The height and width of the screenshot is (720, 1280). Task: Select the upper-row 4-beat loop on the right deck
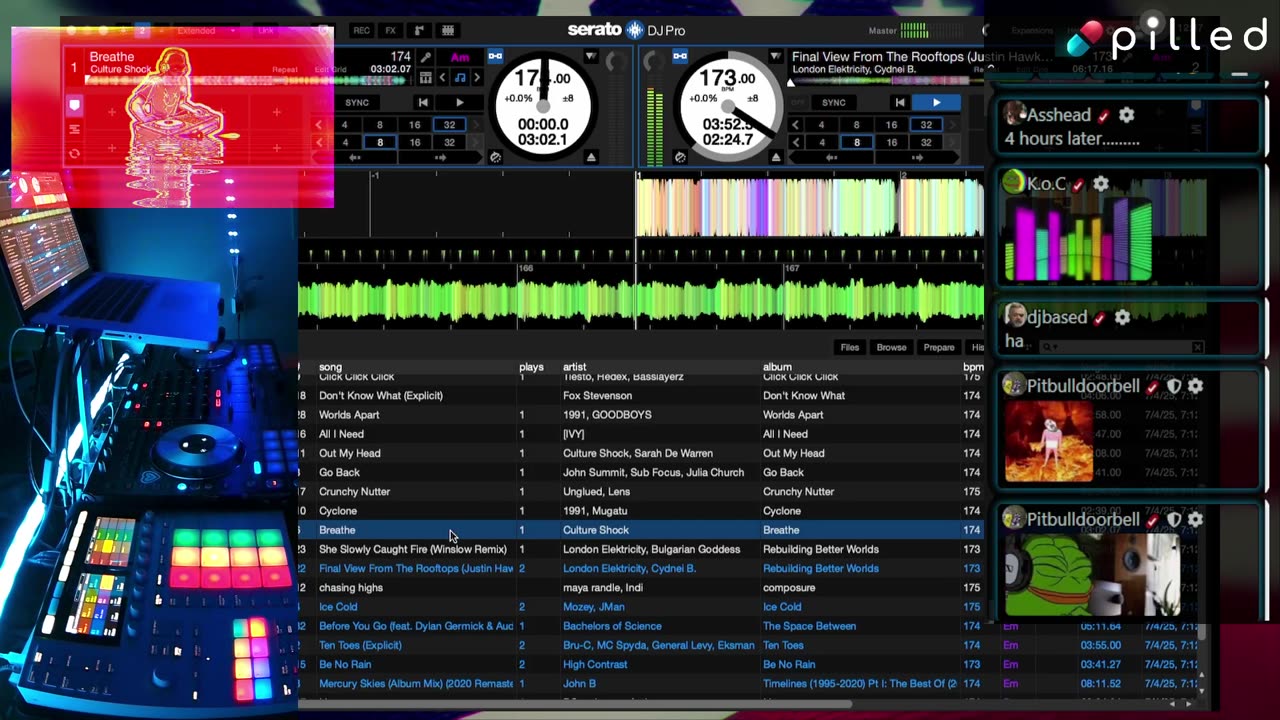[821, 125]
